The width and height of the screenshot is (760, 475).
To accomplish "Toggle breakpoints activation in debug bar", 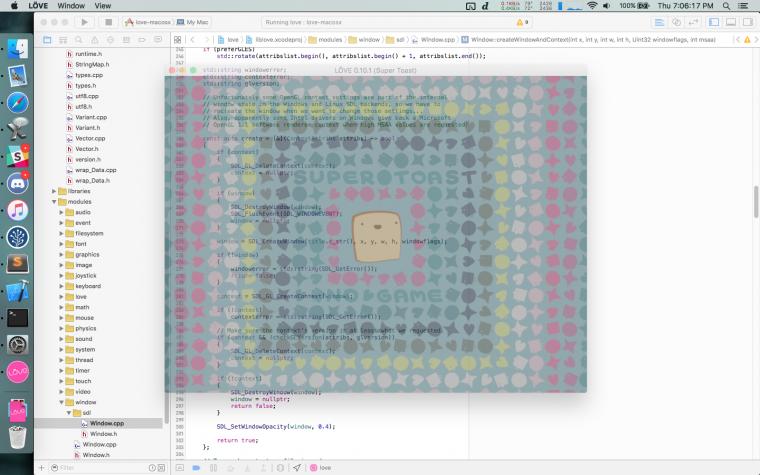I will 196,468.
